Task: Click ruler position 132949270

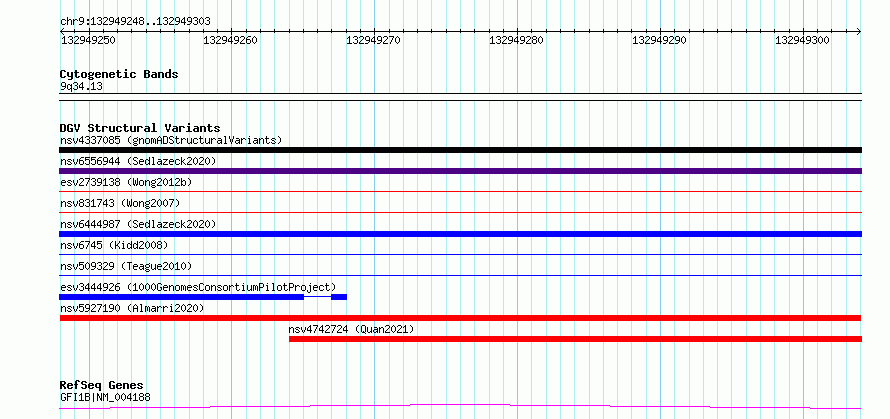Action: tap(373, 40)
